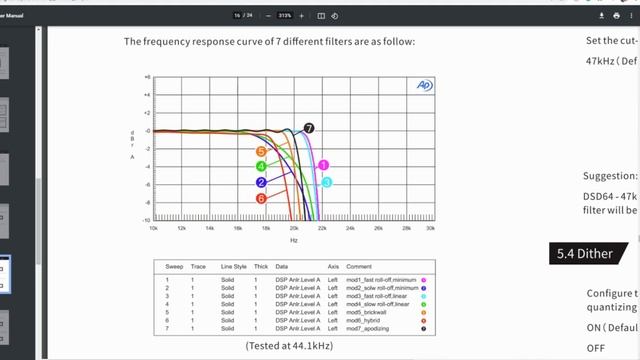
Task: Click the green marker labeled 4
Action: 261,166
